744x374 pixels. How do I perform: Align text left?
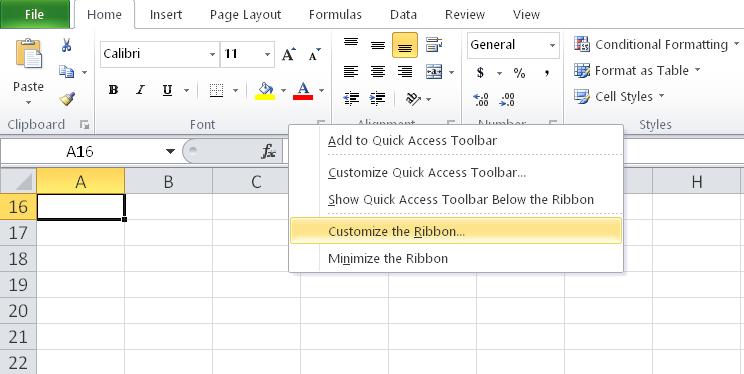(x=351, y=72)
